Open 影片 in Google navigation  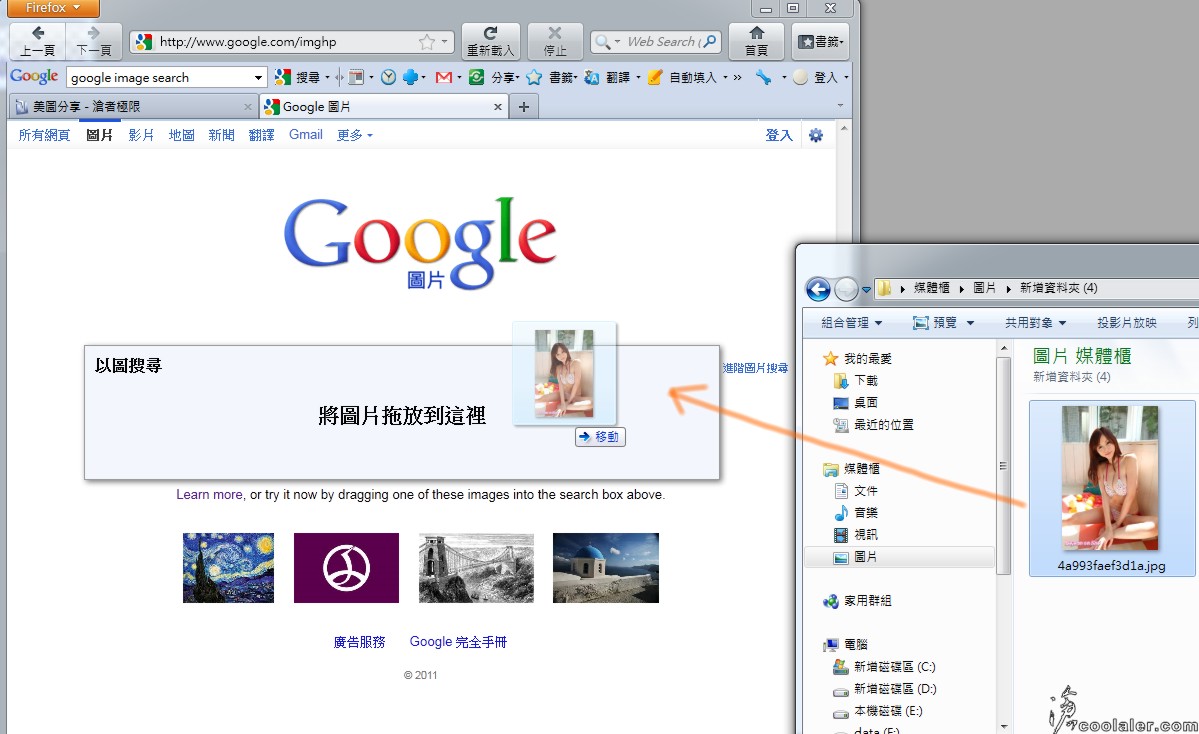click(141, 135)
